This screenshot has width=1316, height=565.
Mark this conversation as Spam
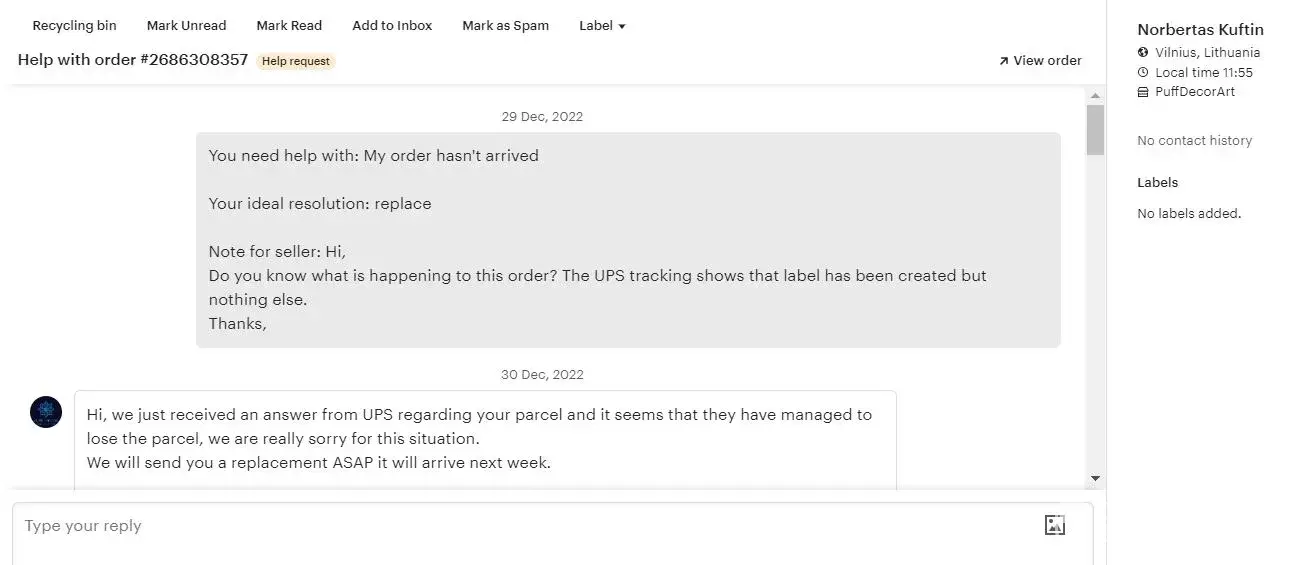[505, 26]
